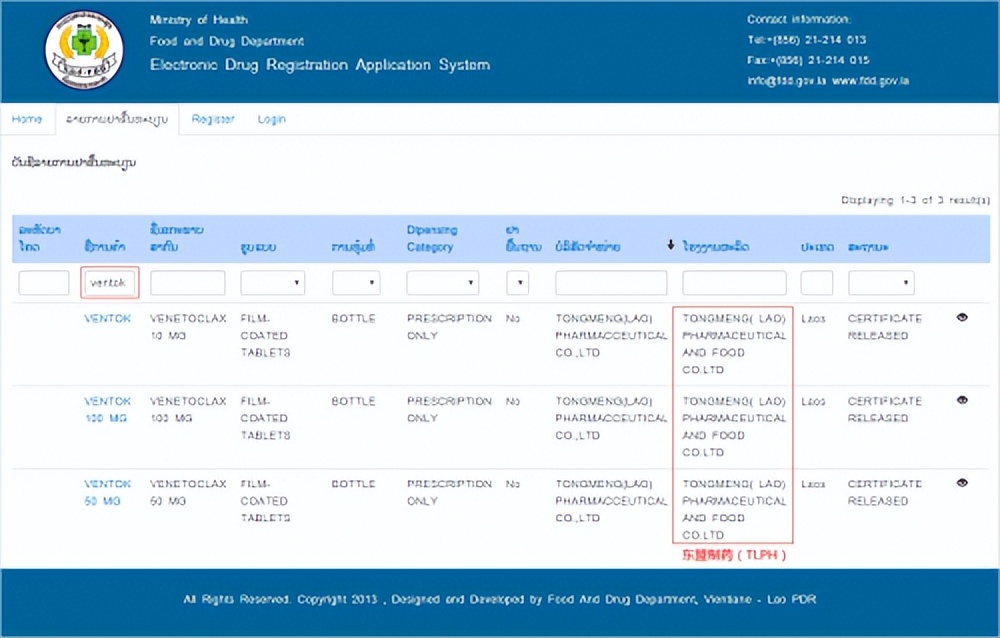Screen dimensions: 1000x638
Task: Click brand name filter field containing ventok
Action: pos(110,283)
